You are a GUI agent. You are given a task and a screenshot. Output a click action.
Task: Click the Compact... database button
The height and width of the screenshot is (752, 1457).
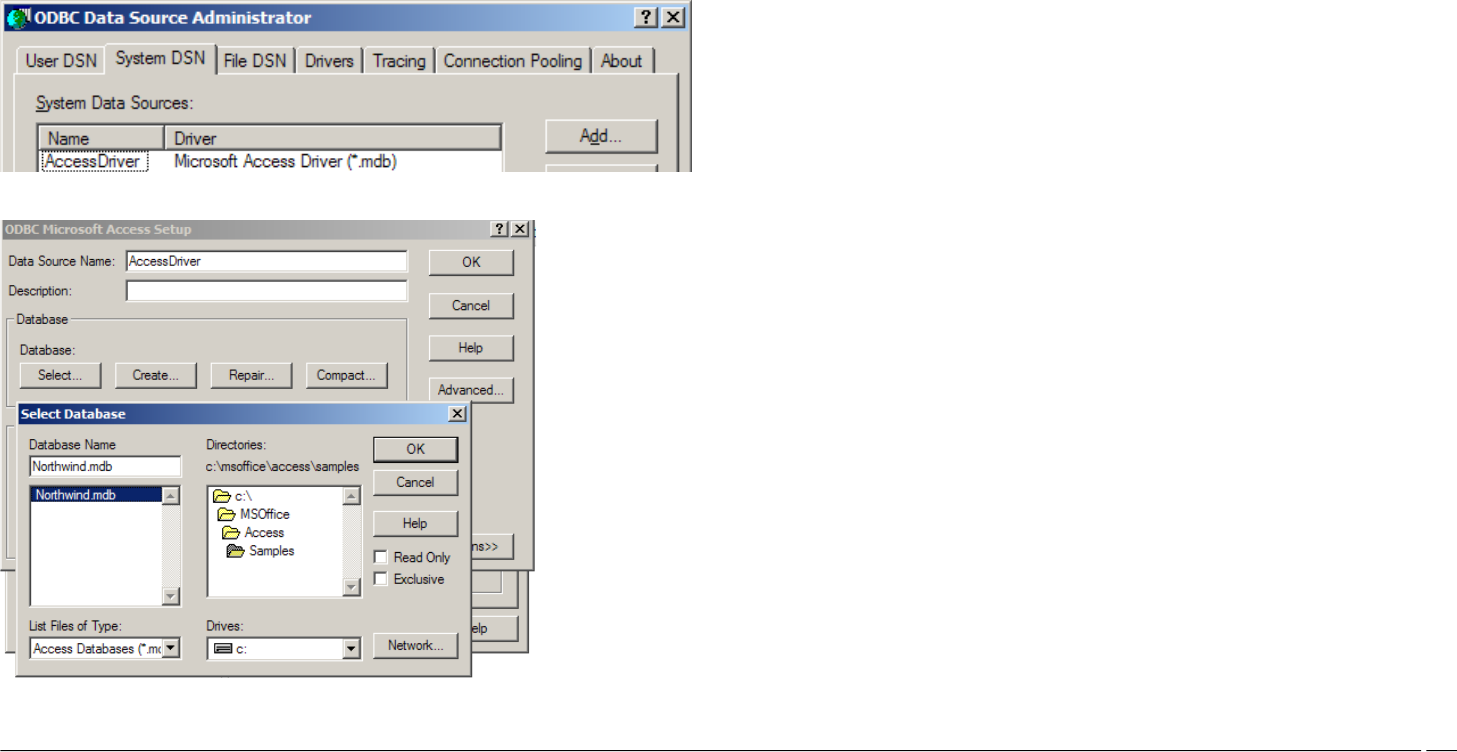coord(346,376)
